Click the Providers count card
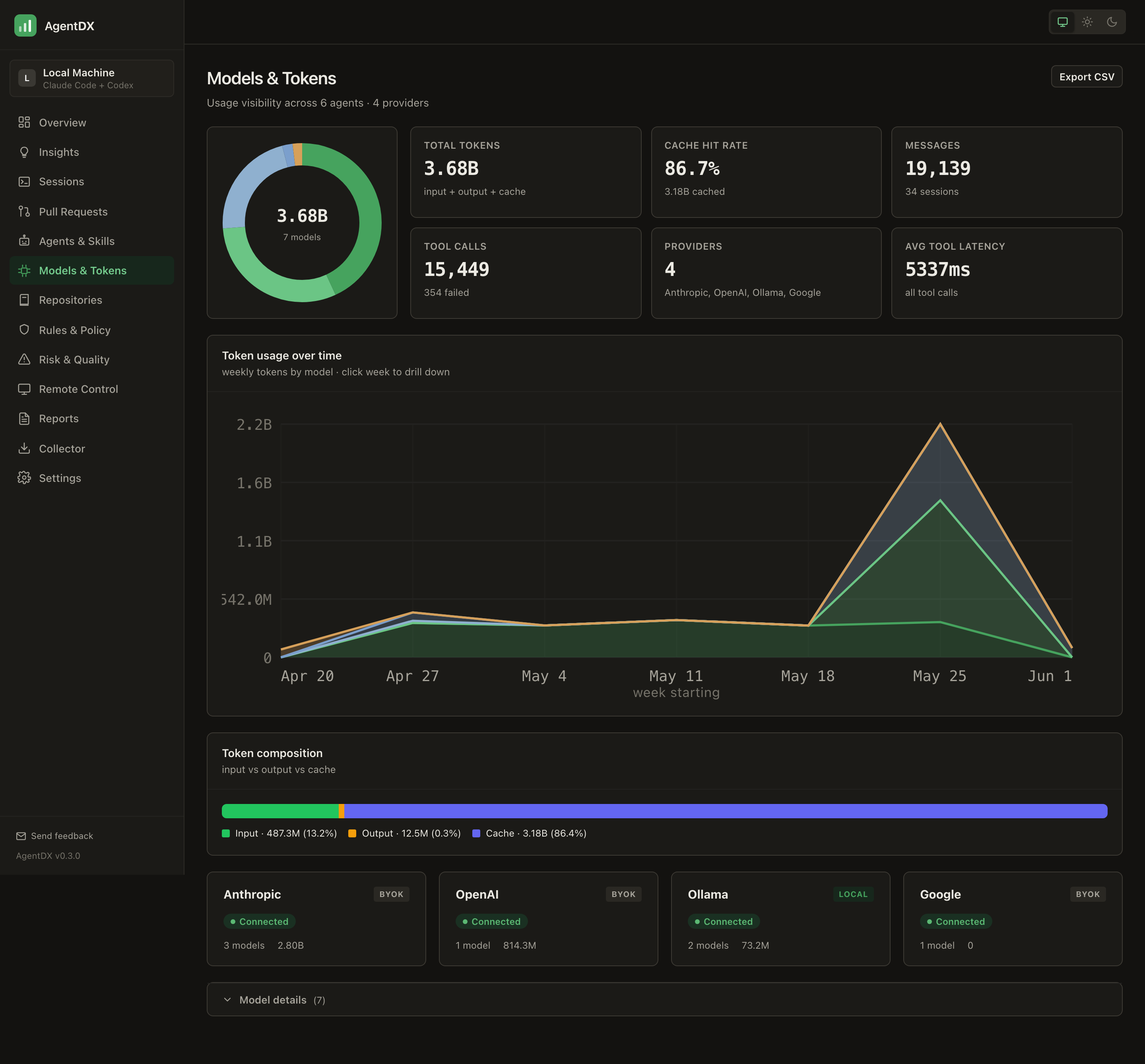 pos(766,273)
